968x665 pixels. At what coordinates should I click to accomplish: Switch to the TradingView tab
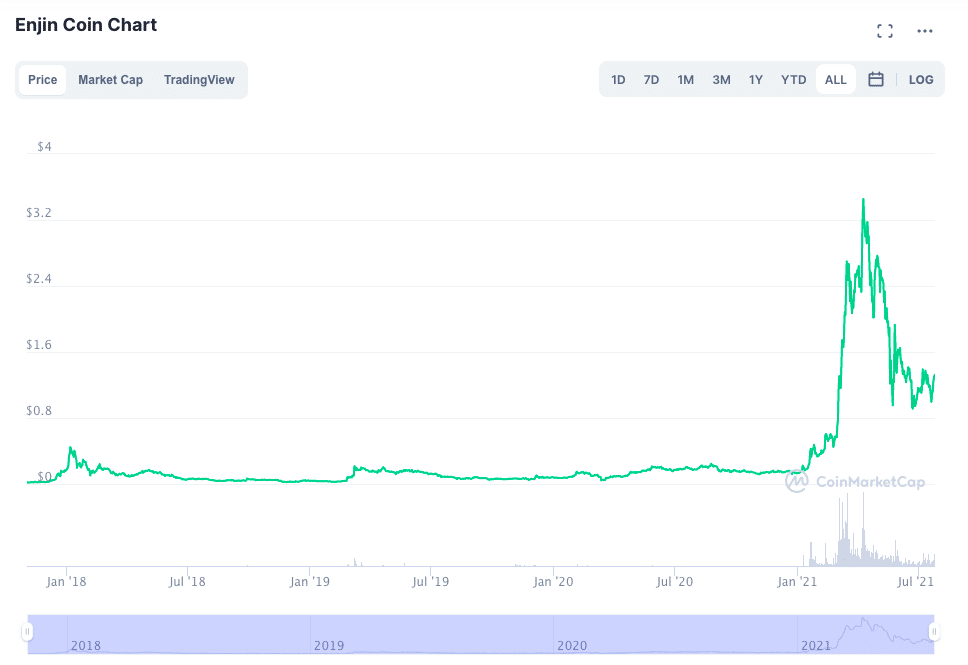pos(199,80)
